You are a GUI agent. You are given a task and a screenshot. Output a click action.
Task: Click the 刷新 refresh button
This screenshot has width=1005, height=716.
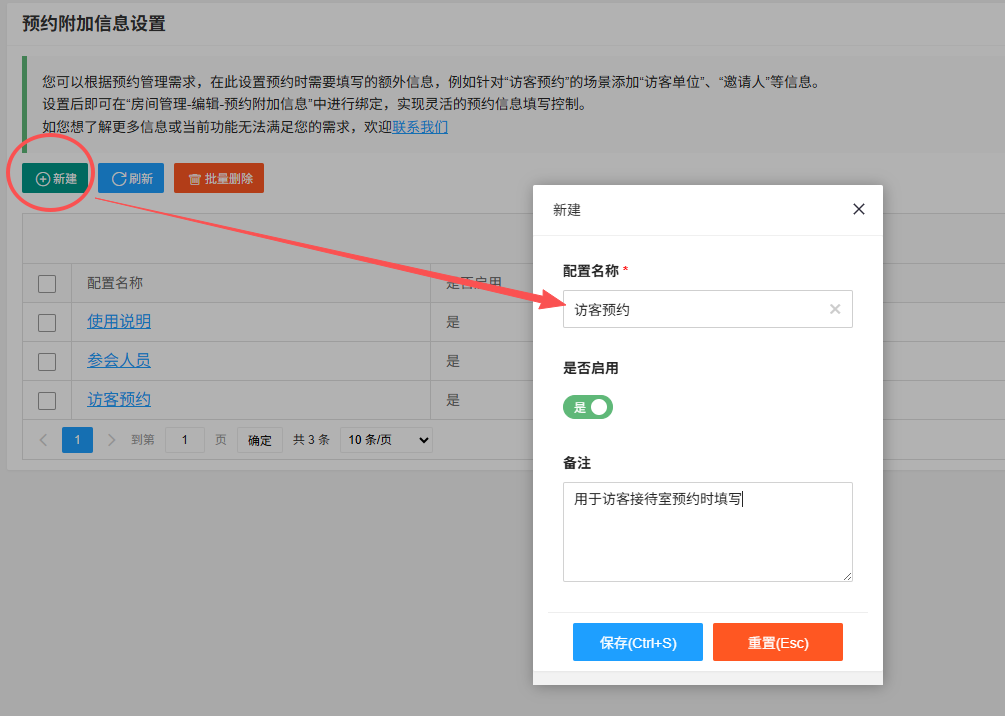coord(131,179)
